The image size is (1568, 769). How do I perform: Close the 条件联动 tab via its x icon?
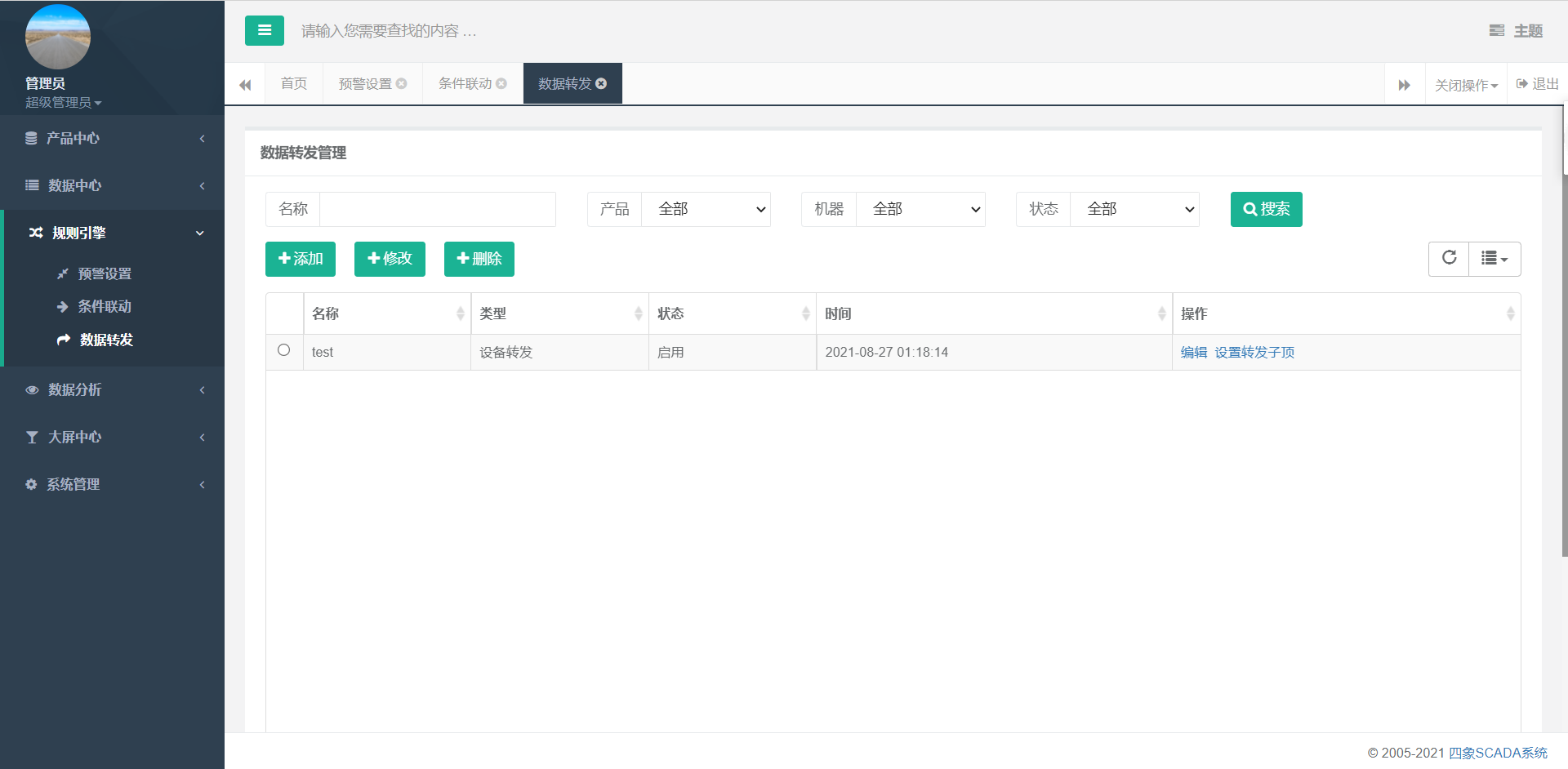[x=501, y=83]
